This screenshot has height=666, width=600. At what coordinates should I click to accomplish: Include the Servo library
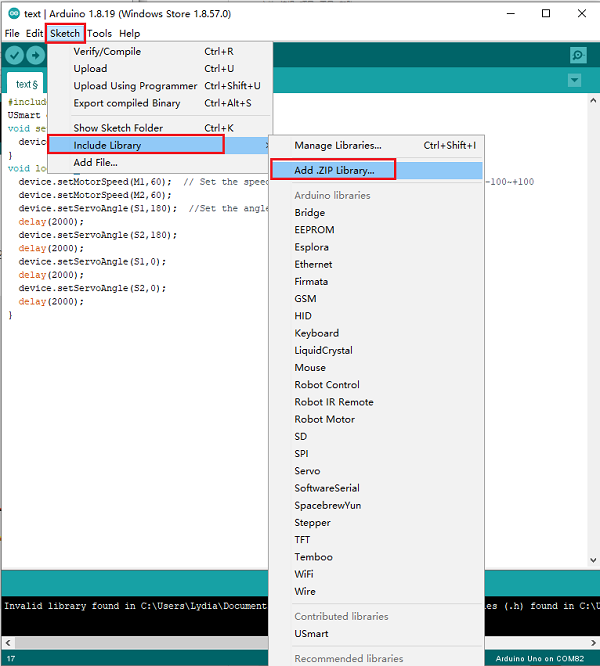[377, 471]
